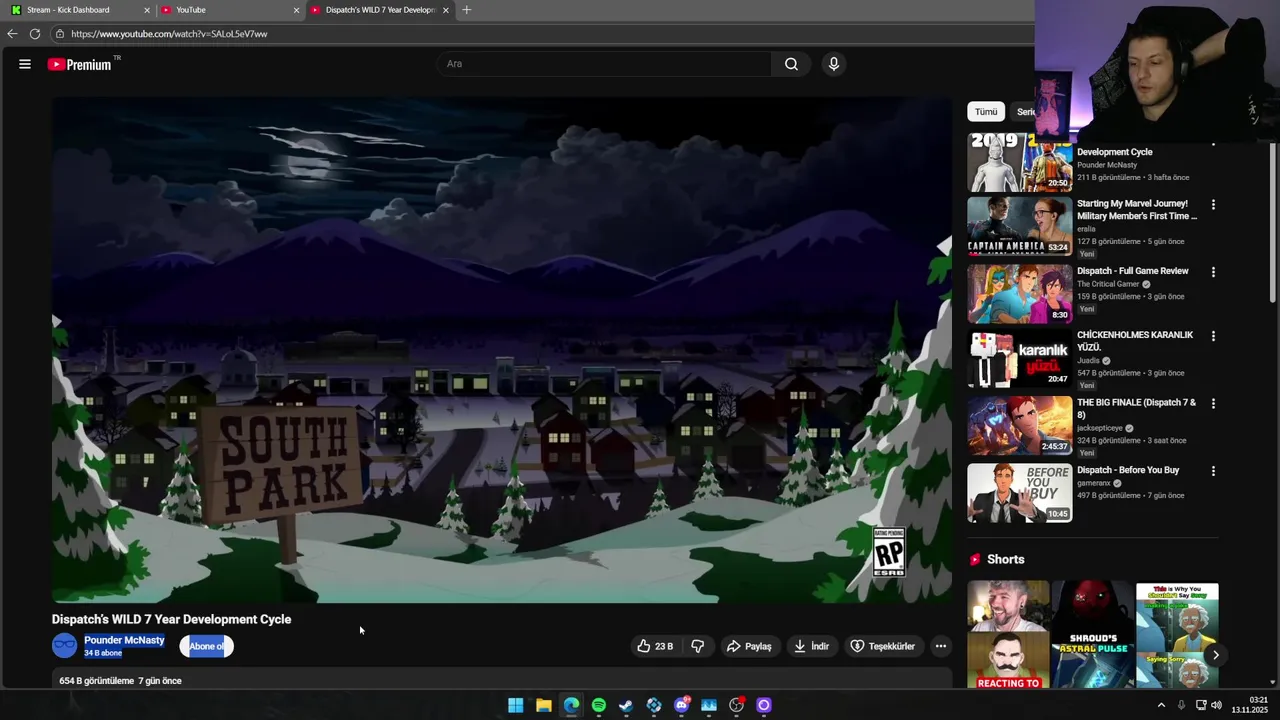Switch to Stream - Kick Dashboard tab
The width and height of the screenshot is (1280, 720).
coord(78,10)
